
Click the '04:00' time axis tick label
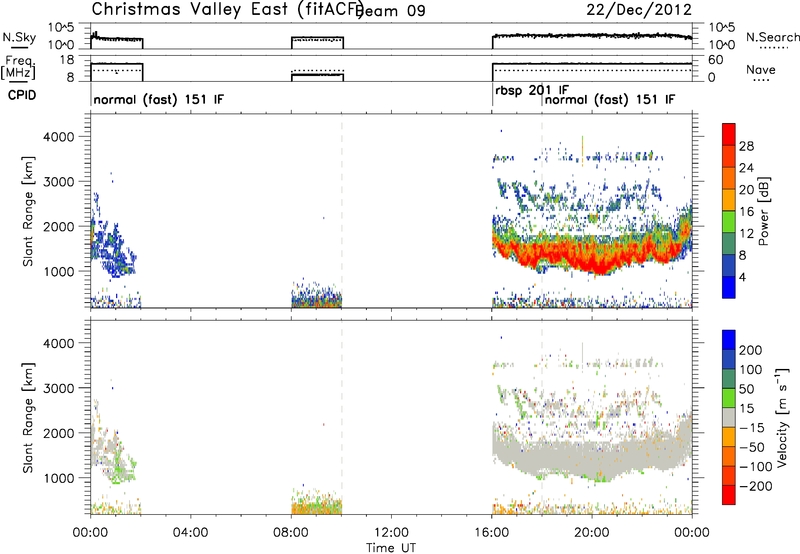click(x=190, y=533)
